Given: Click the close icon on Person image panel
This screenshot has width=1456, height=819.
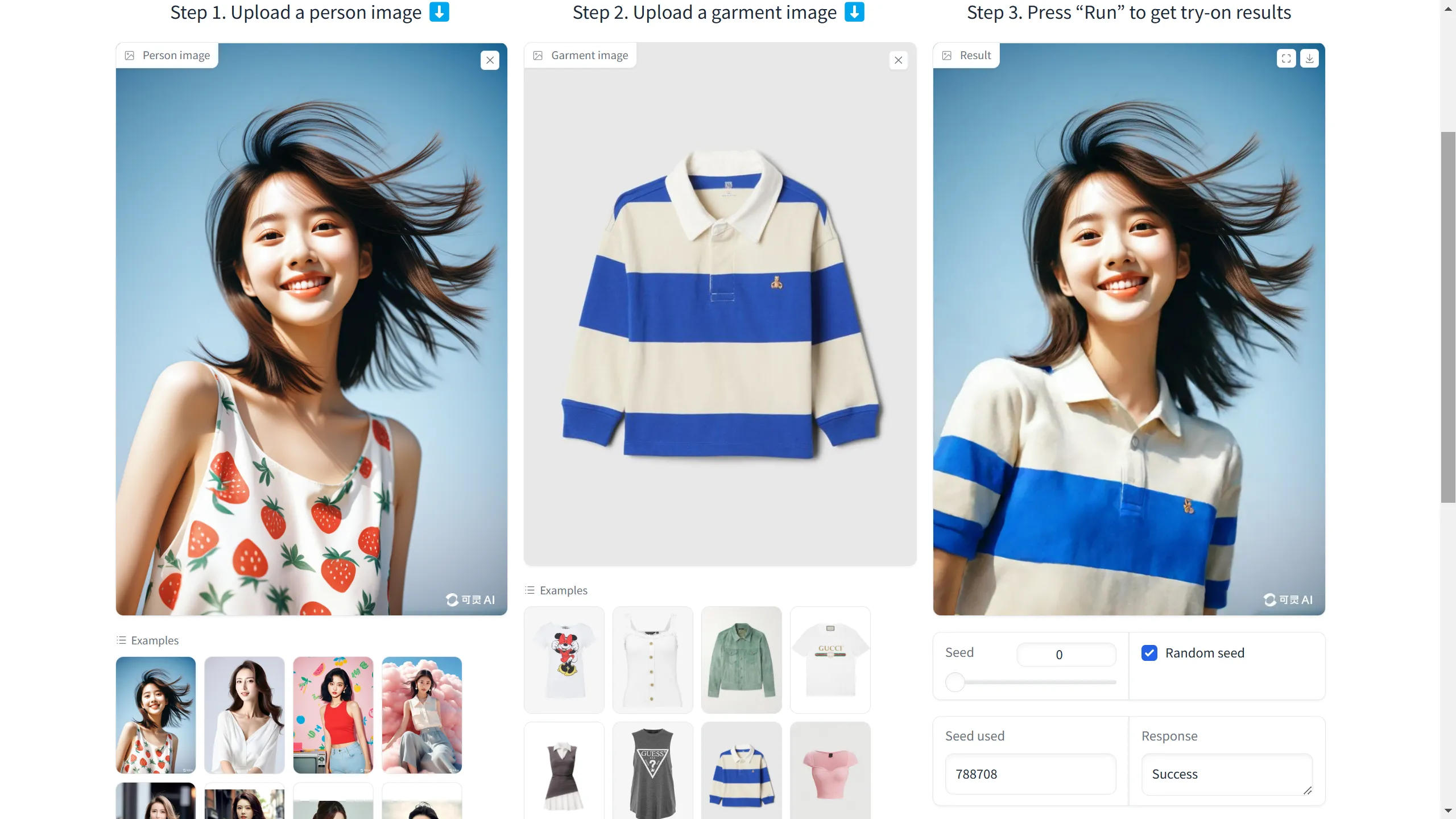Looking at the screenshot, I should point(490,60).
